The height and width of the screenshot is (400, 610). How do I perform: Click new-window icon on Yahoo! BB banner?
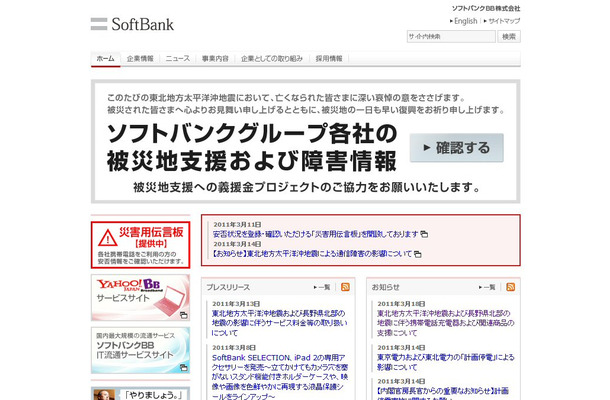click(x=184, y=315)
